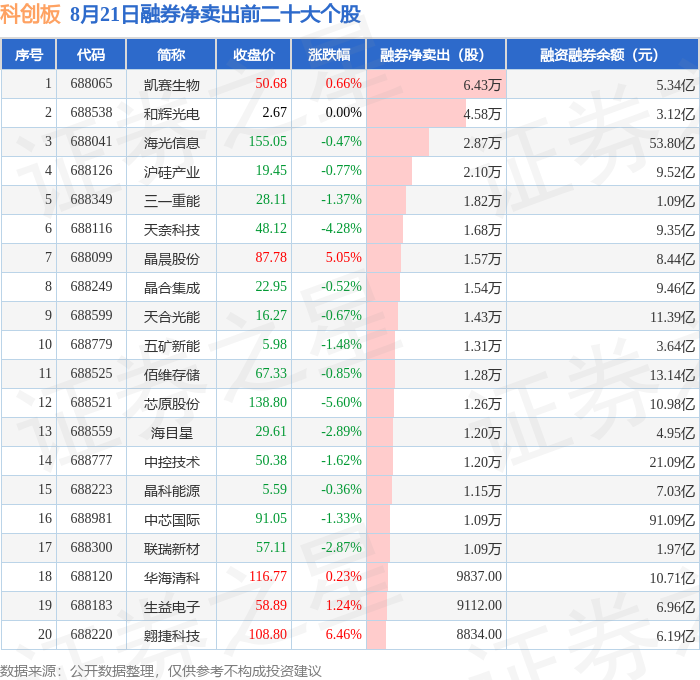The height and width of the screenshot is (680, 700).
Task: Select stock name 五矿新能
Action: coord(171,346)
